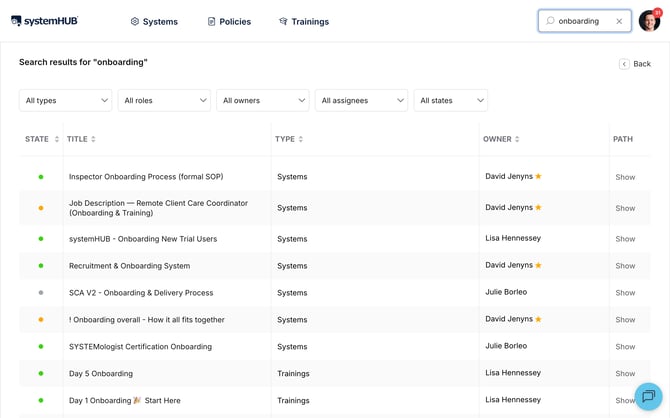Expand the All states dropdown

[451, 100]
